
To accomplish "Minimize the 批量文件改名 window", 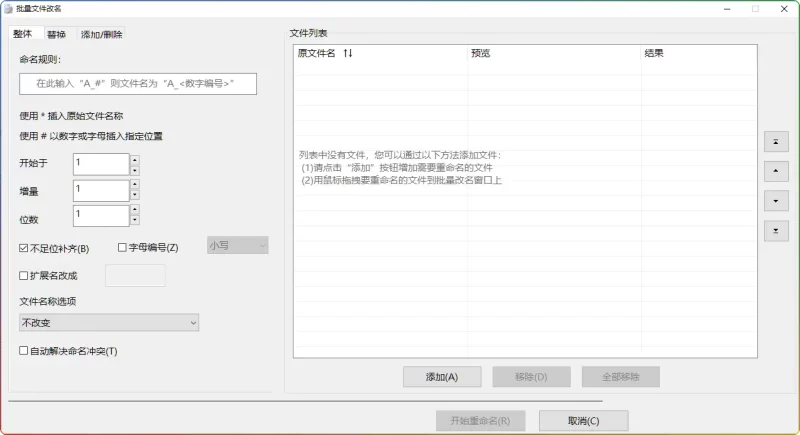I will pos(727,9).
